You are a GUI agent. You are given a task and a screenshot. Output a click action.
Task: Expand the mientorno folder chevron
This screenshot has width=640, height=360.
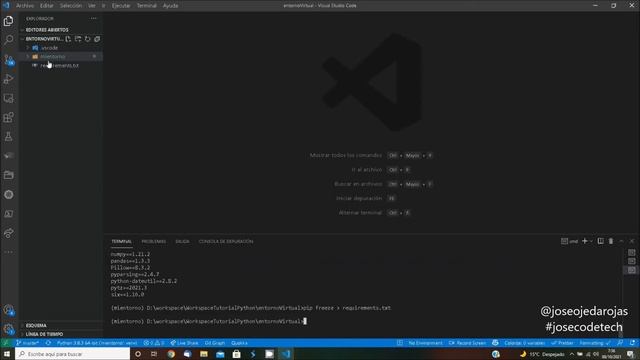(x=28, y=56)
